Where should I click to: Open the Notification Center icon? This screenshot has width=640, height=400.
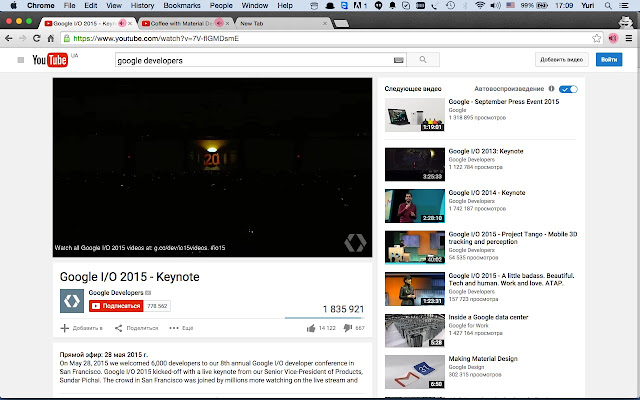coord(624,5)
